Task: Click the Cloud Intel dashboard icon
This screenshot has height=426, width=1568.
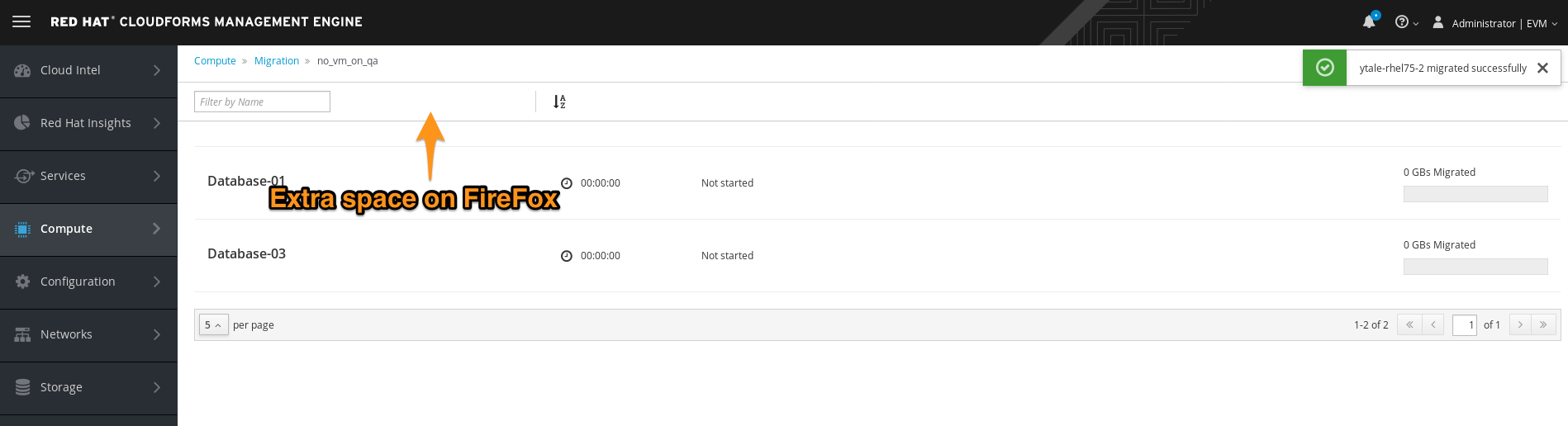Action: 22,70
